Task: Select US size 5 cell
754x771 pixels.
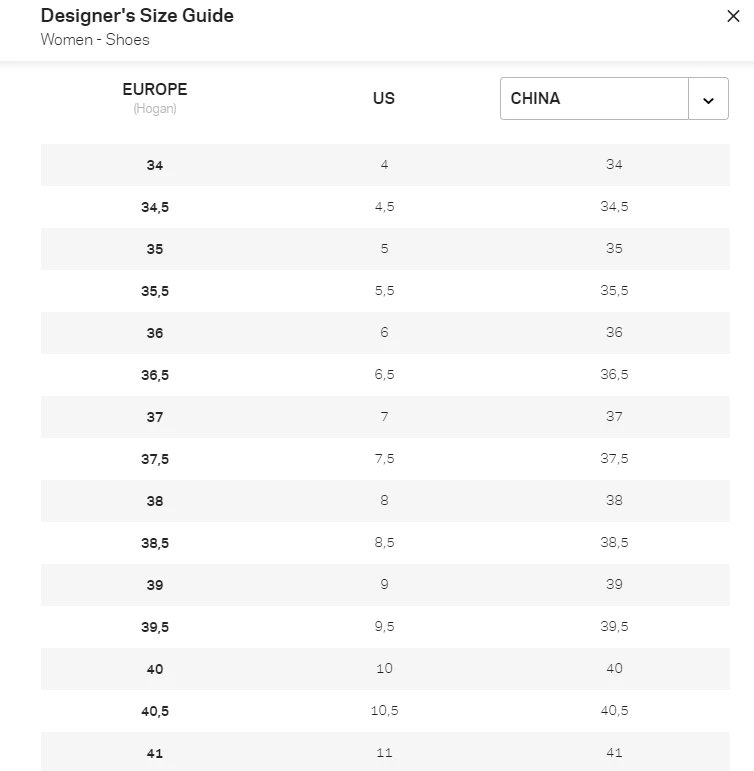Action: click(384, 249)
